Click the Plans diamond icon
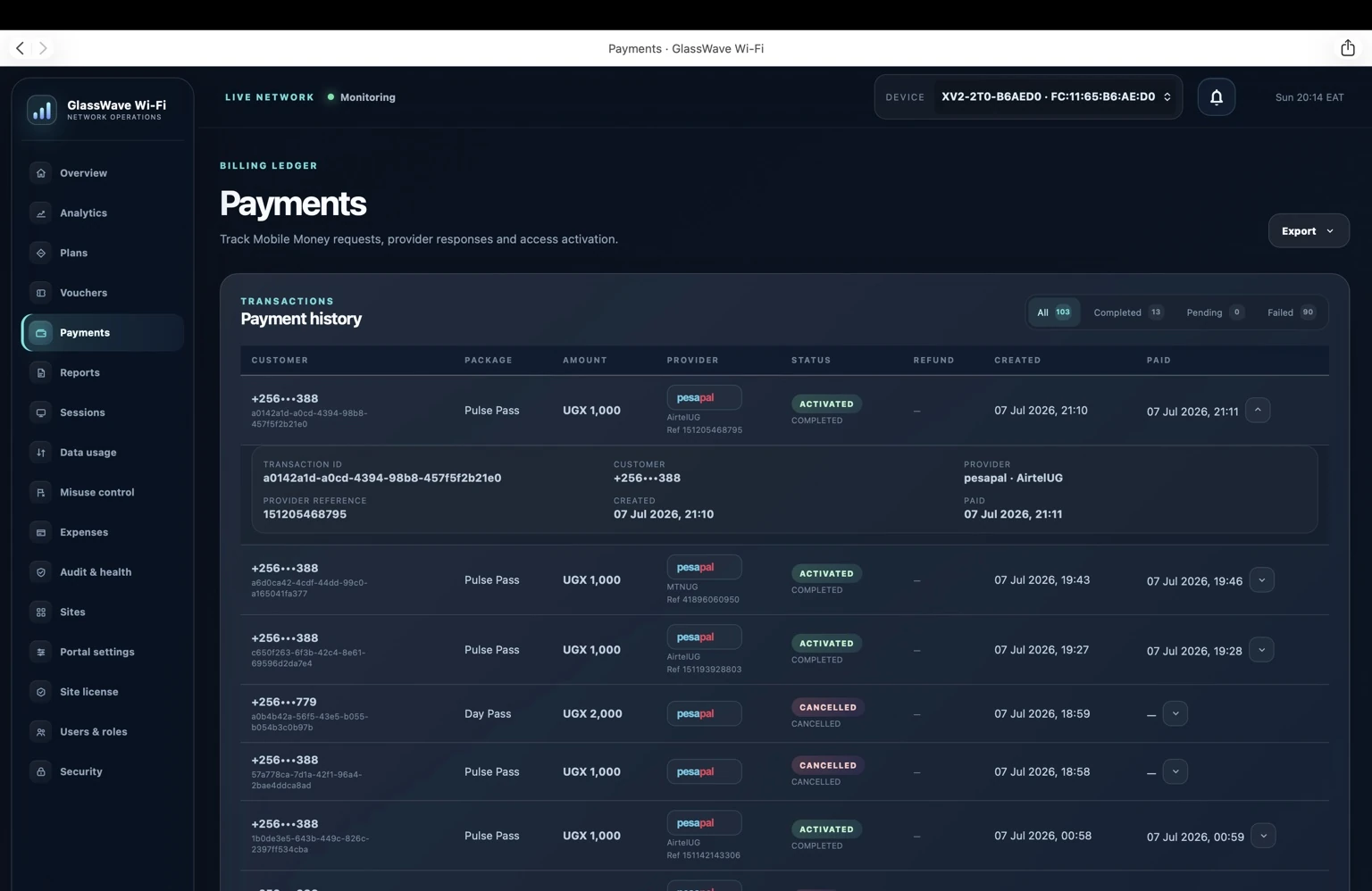 [x=40, y=253]
